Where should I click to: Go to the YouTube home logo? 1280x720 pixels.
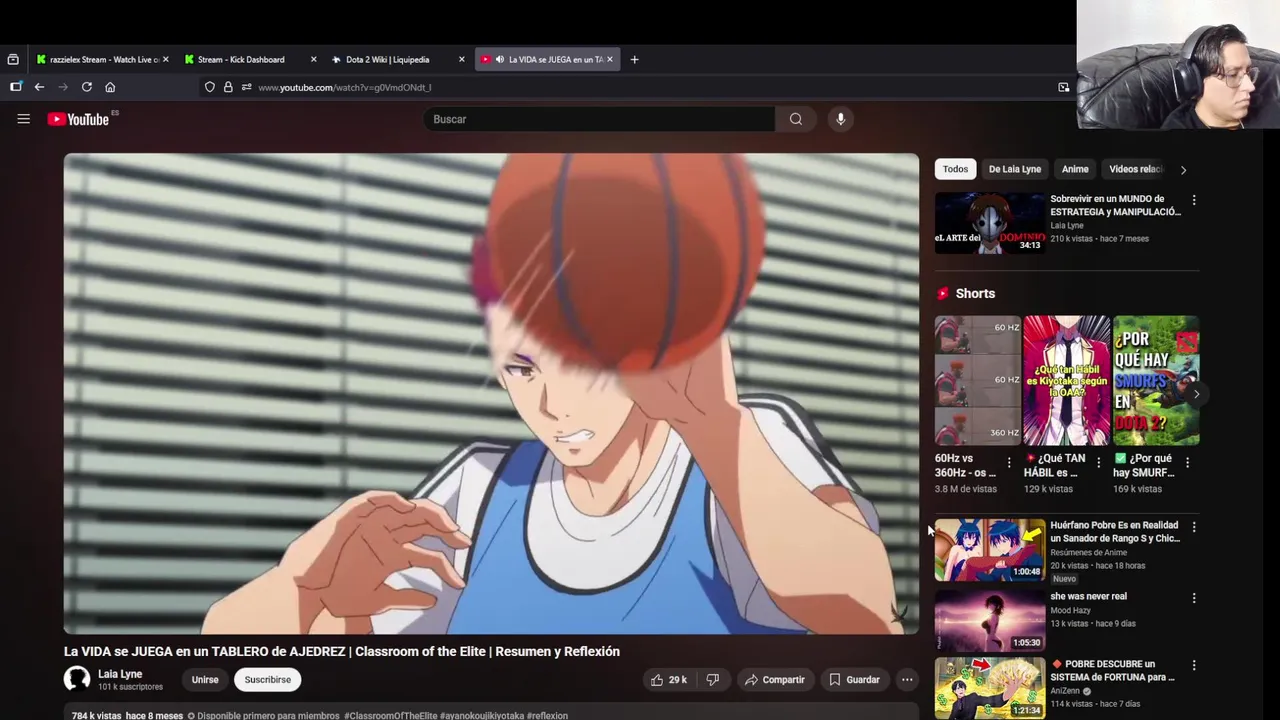click(78, 119)
